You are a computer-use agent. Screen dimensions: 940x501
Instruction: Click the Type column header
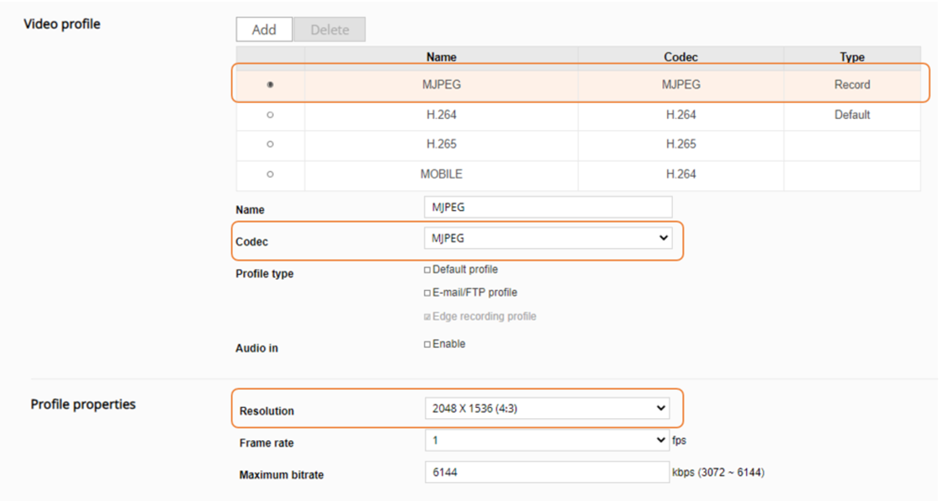852,57
